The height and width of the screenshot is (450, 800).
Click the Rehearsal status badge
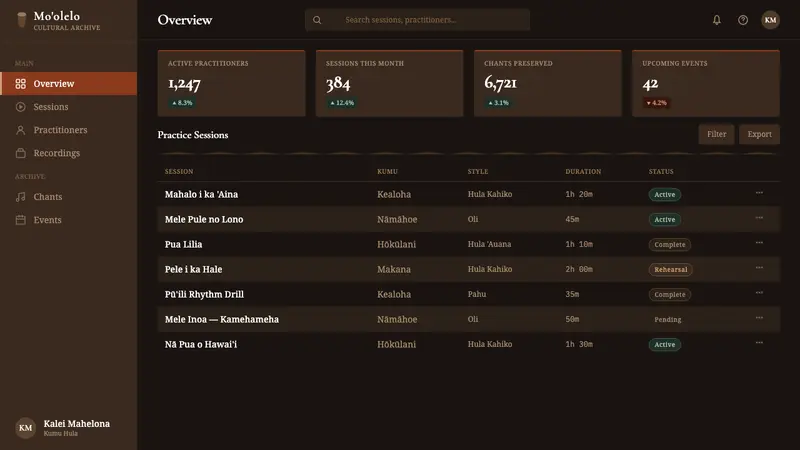(x=670, y=269)
